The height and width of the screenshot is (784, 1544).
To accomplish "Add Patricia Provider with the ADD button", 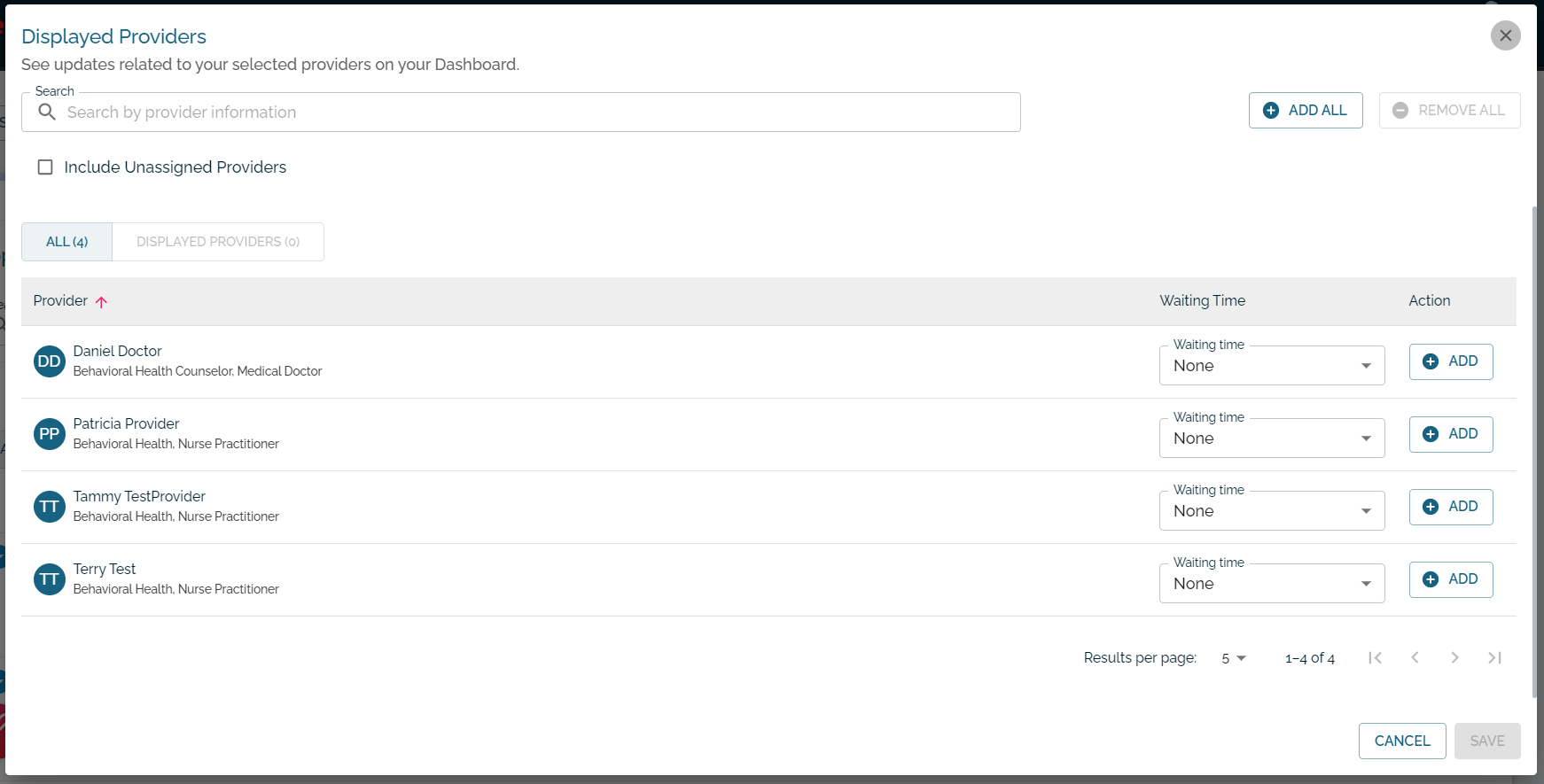I will pyautogui.click(x=1451, y=434).
